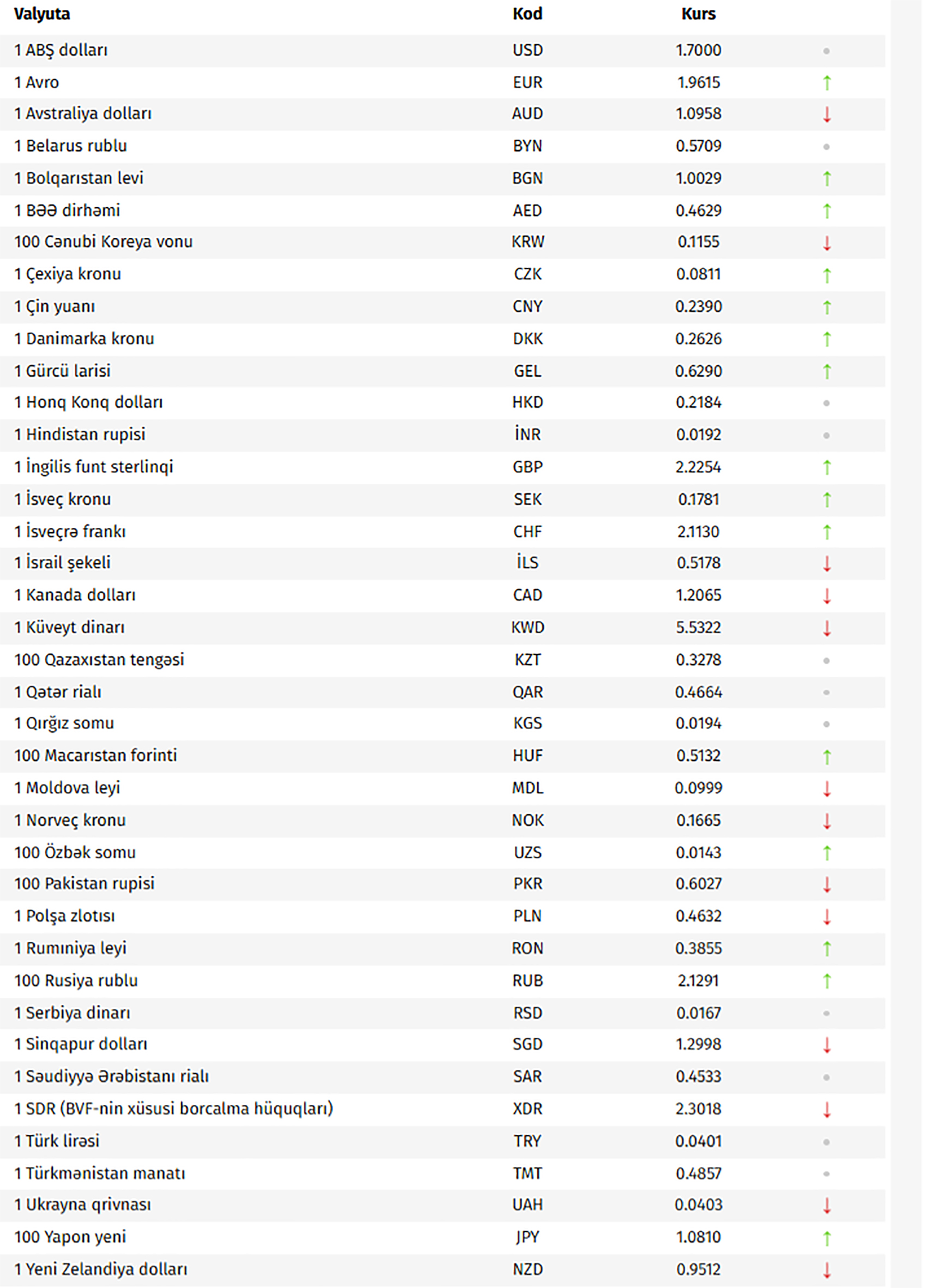Click the 1.2998 Singapore dollar rate

pos(699,1044)
